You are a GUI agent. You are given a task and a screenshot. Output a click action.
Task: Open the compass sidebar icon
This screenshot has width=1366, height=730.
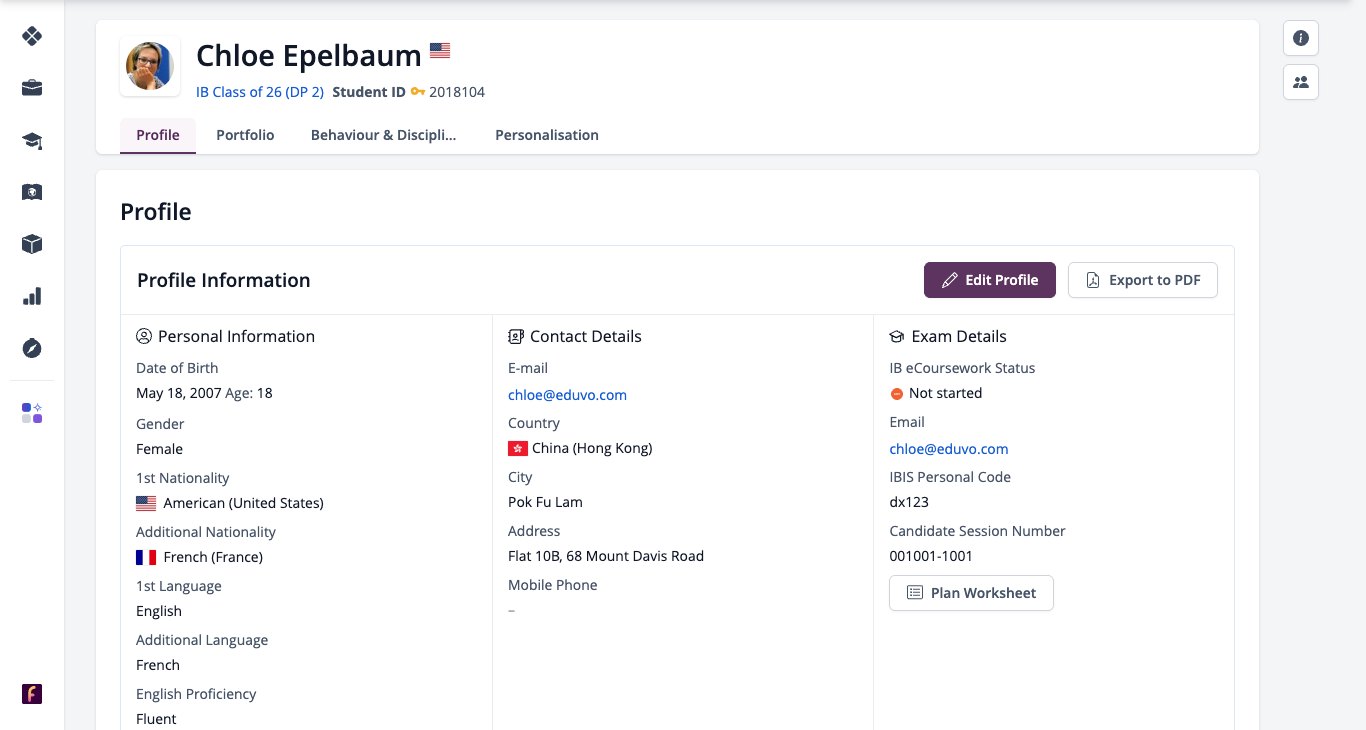click(32, 348)
